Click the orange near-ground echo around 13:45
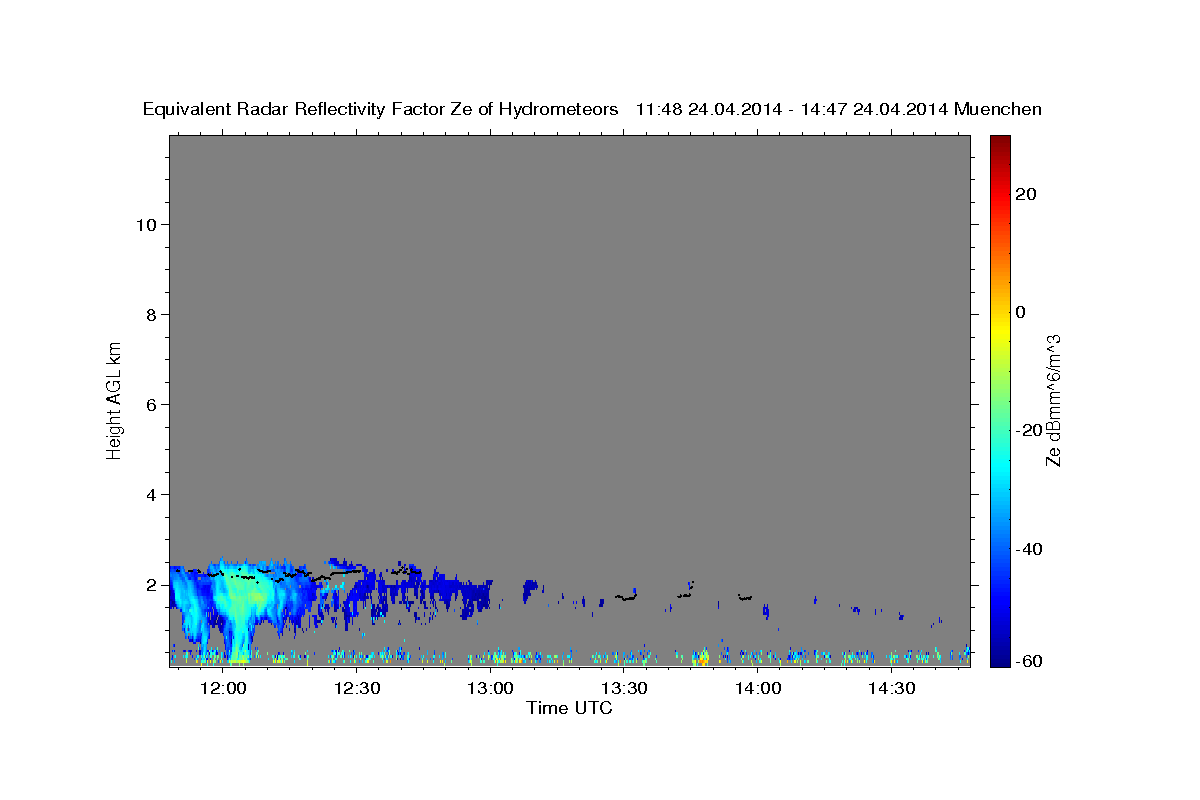This screenshot has width=1200, height=800. [x=704, y=658]
